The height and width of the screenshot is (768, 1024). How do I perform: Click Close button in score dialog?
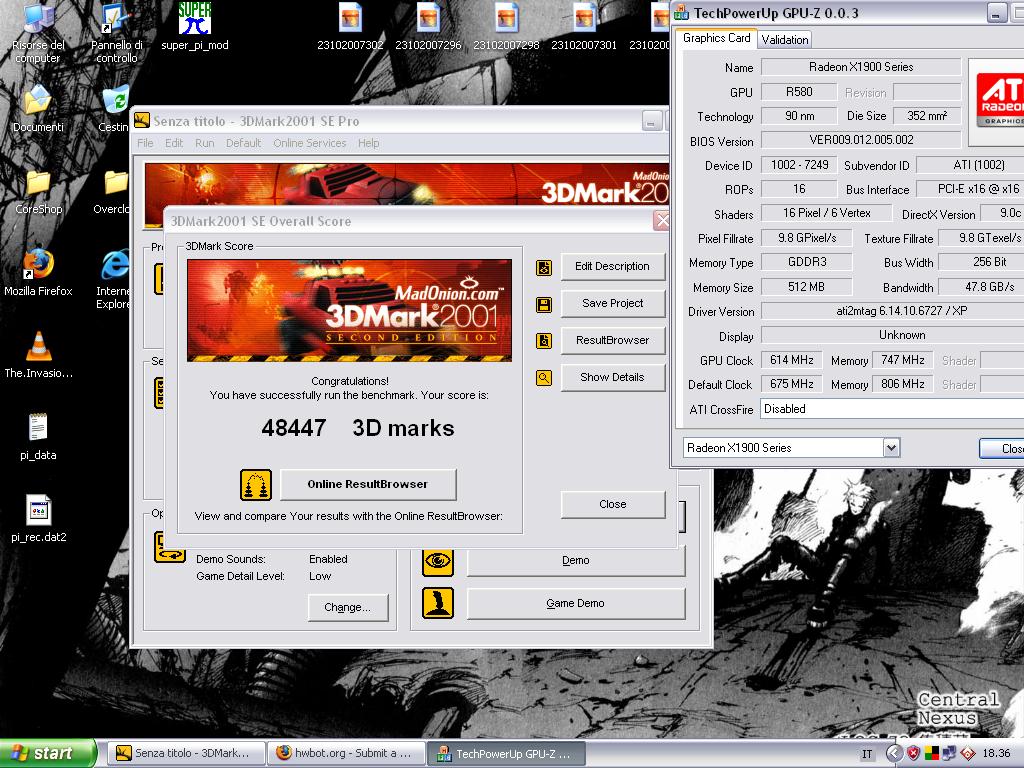click(613, 504)
